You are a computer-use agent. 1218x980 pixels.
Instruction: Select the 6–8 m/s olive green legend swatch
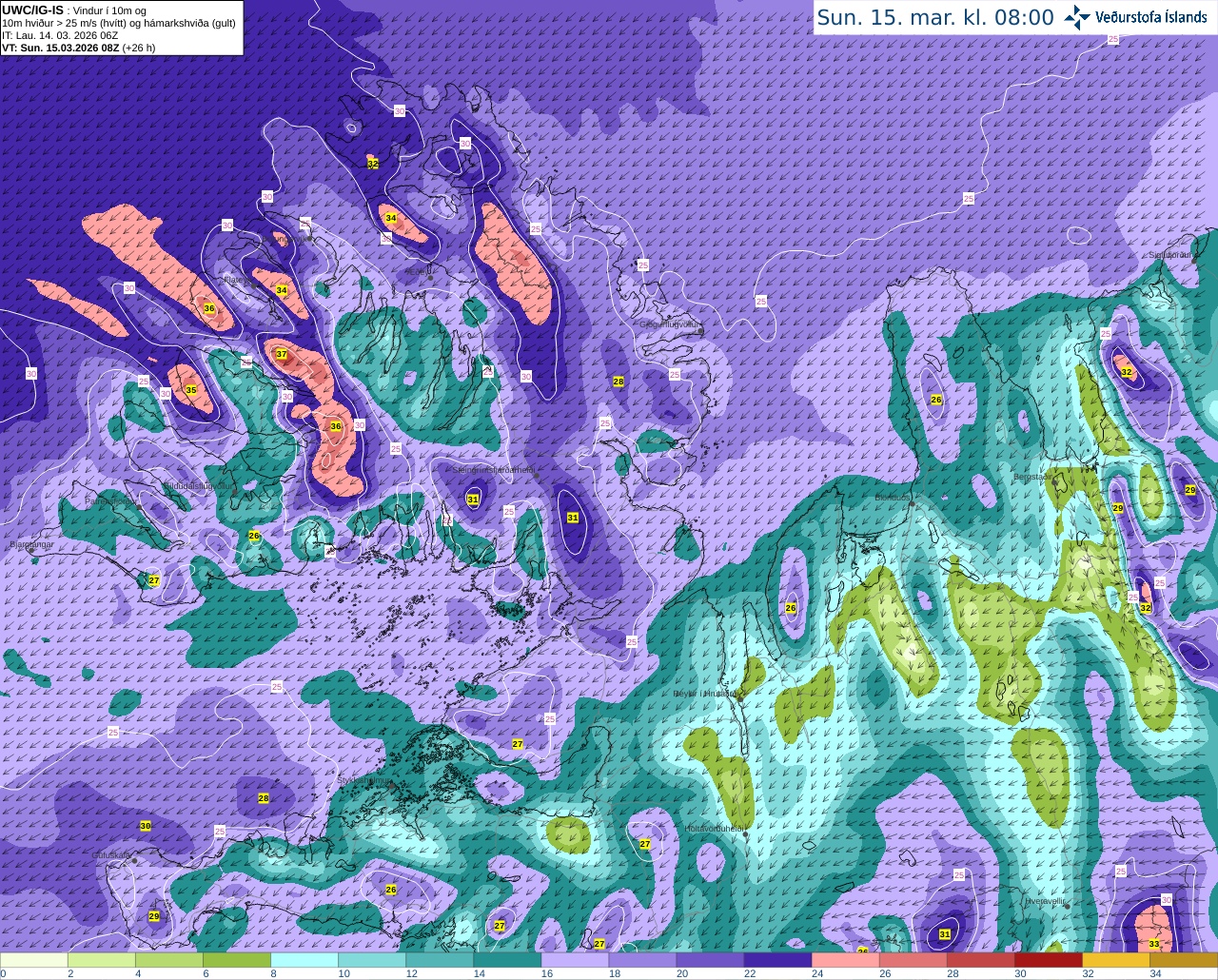click(x=237, y=960)
